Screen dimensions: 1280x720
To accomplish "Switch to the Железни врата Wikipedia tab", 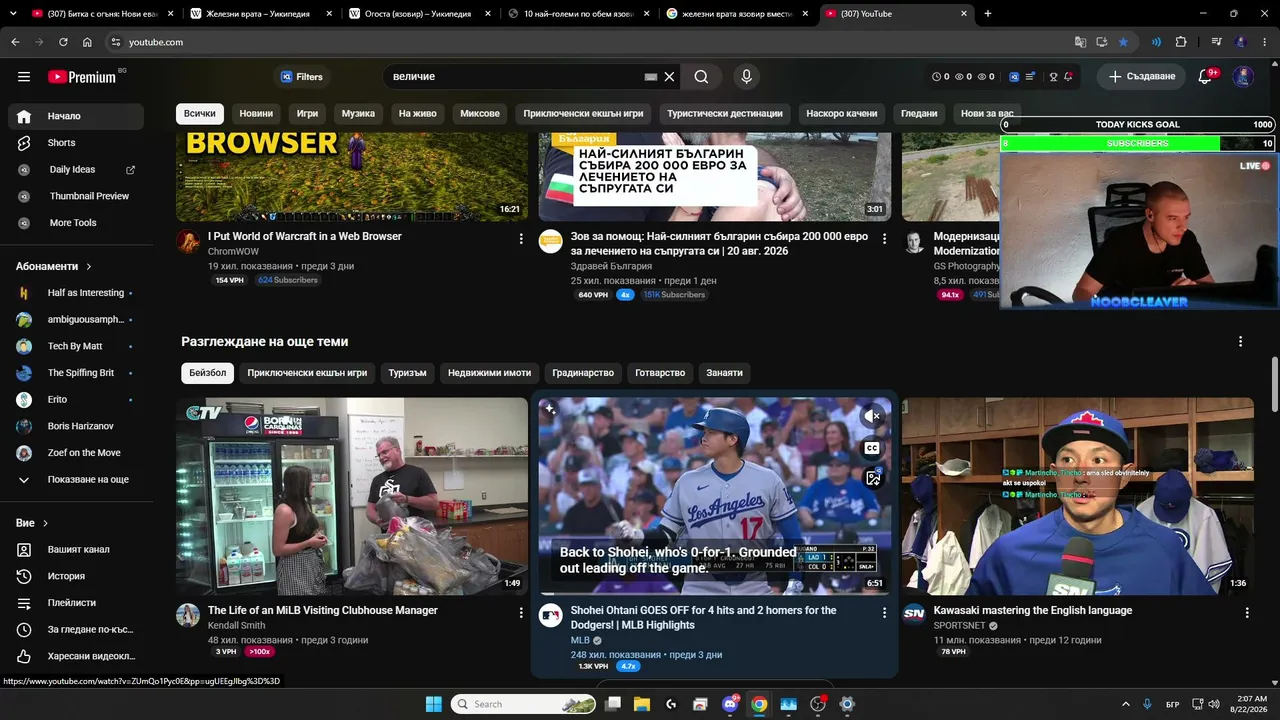I will coord(259,14).
